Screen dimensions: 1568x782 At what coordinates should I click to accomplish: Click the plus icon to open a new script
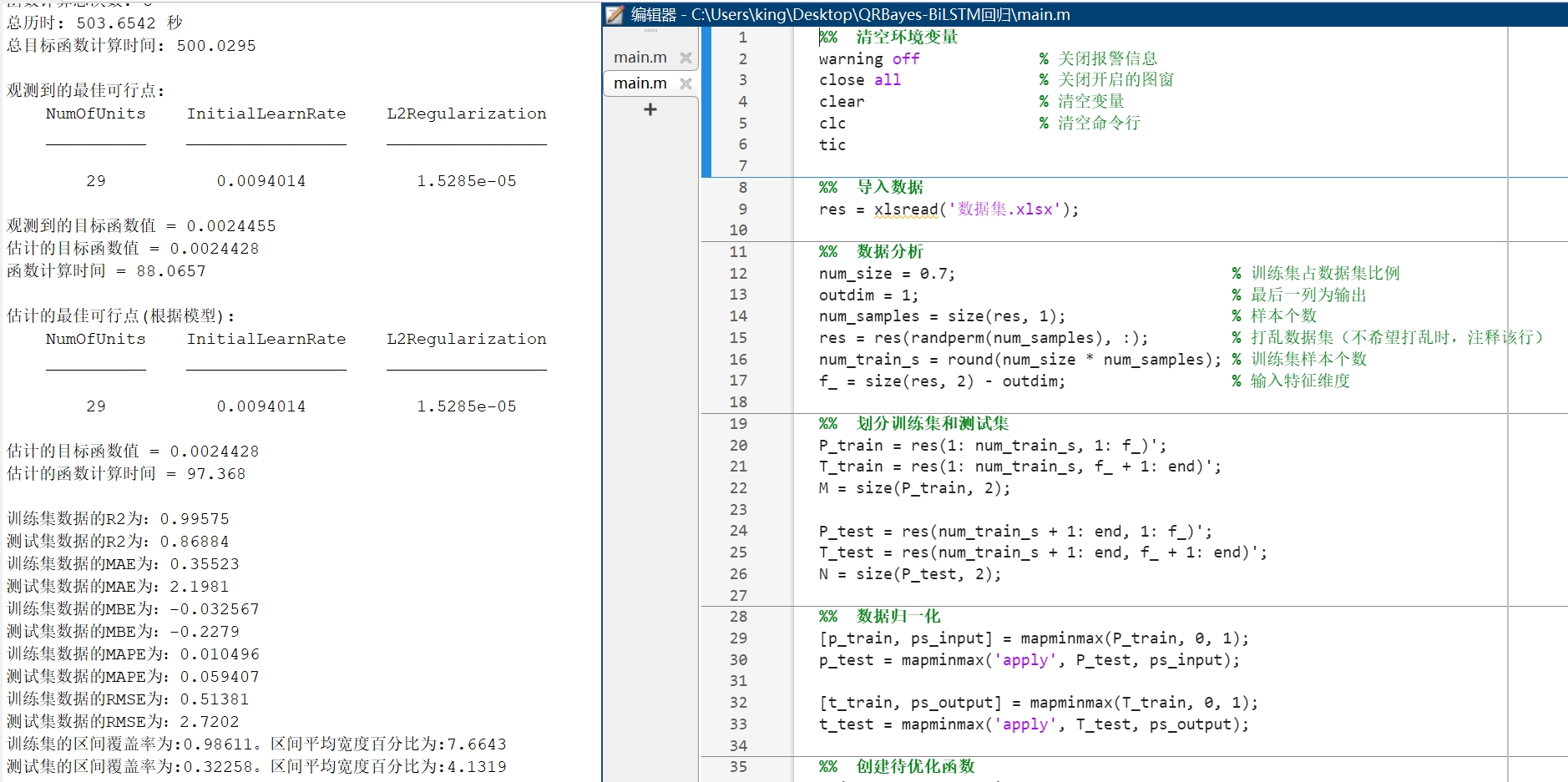click(650, 109)
